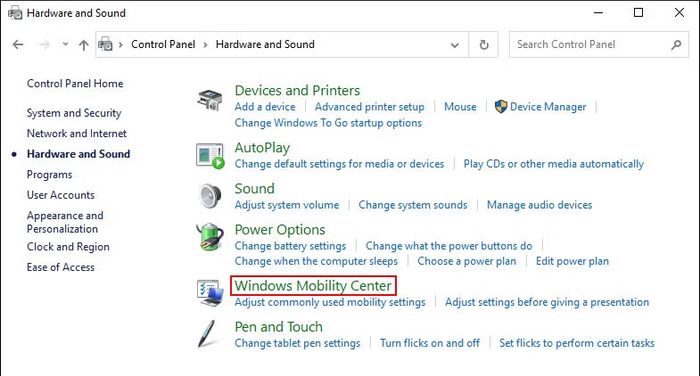Go back to the previous page
The image size is (700, 376).
tap(18, 45)
